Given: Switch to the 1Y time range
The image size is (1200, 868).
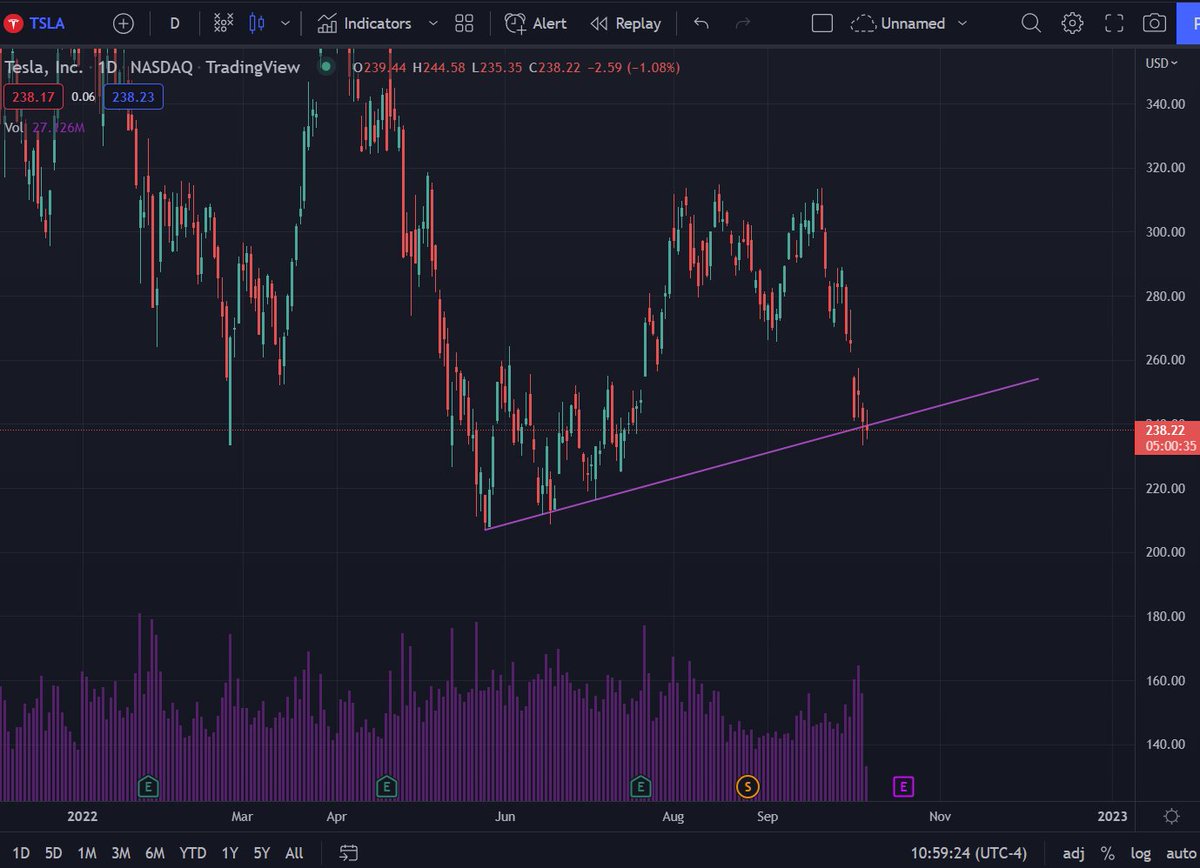Looking at the screenshot, I should [x=229, y=853].
